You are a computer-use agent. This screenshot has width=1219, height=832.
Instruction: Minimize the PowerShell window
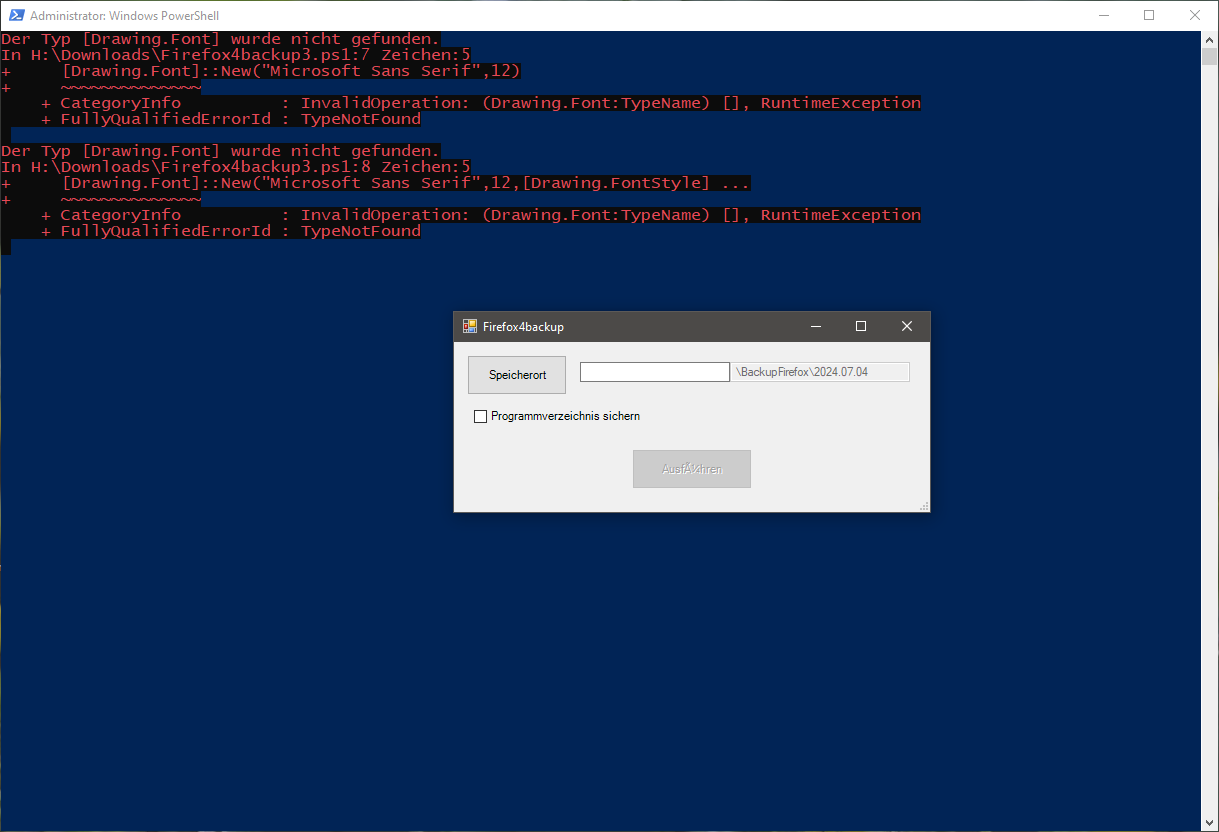(x=1103, y=15)
